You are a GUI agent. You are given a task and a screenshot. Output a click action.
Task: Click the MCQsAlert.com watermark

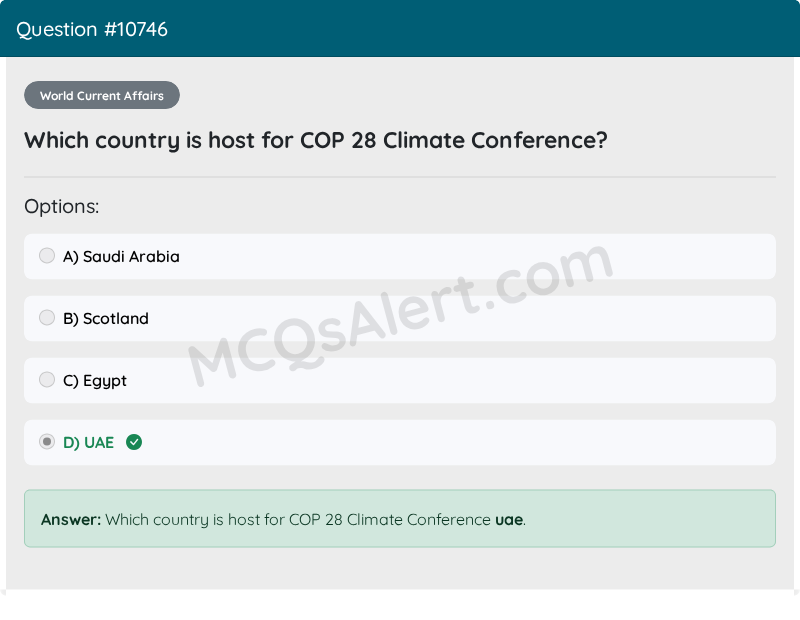point(401,314)
